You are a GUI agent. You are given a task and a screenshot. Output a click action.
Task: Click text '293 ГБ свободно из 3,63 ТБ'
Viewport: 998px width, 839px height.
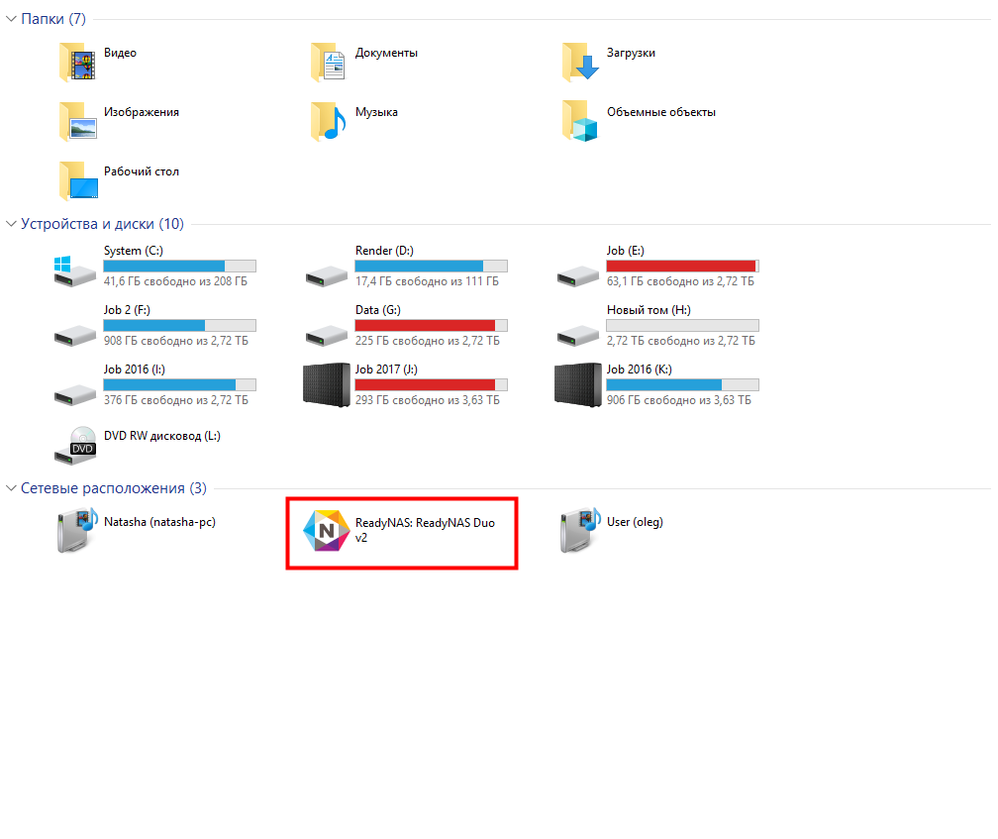pos(428,400)
